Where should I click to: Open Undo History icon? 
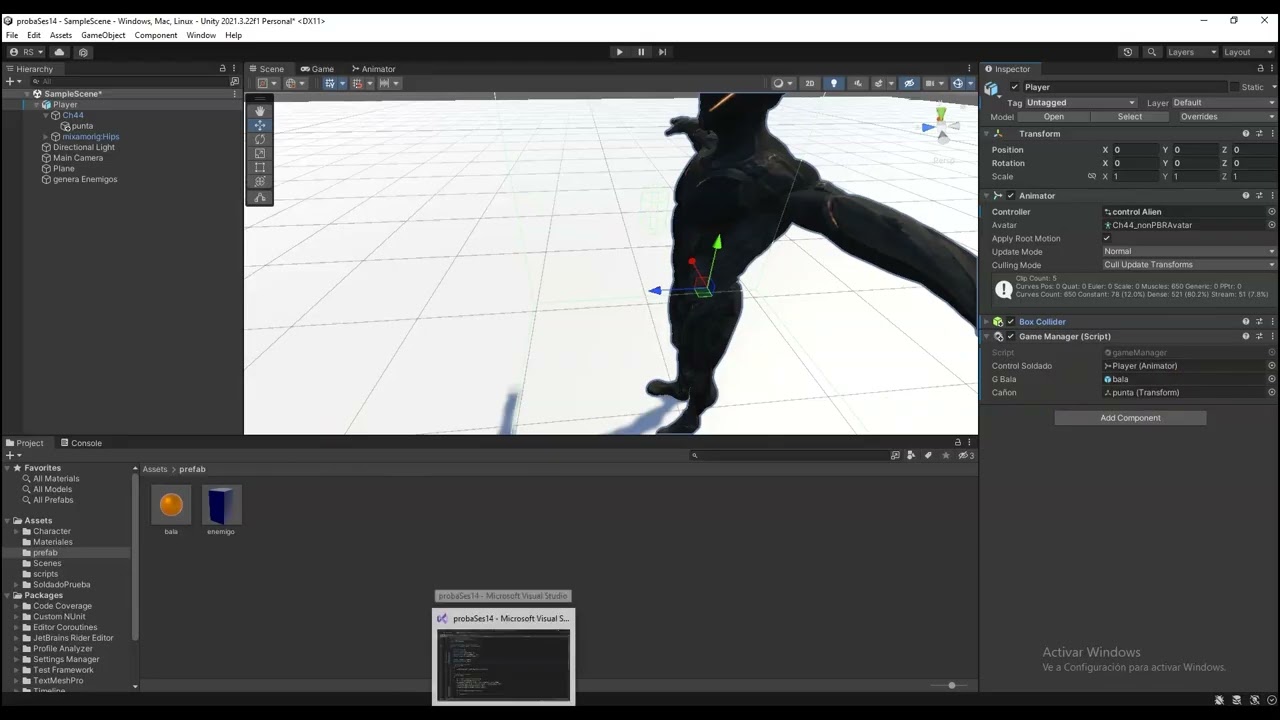click(1128, 52)
